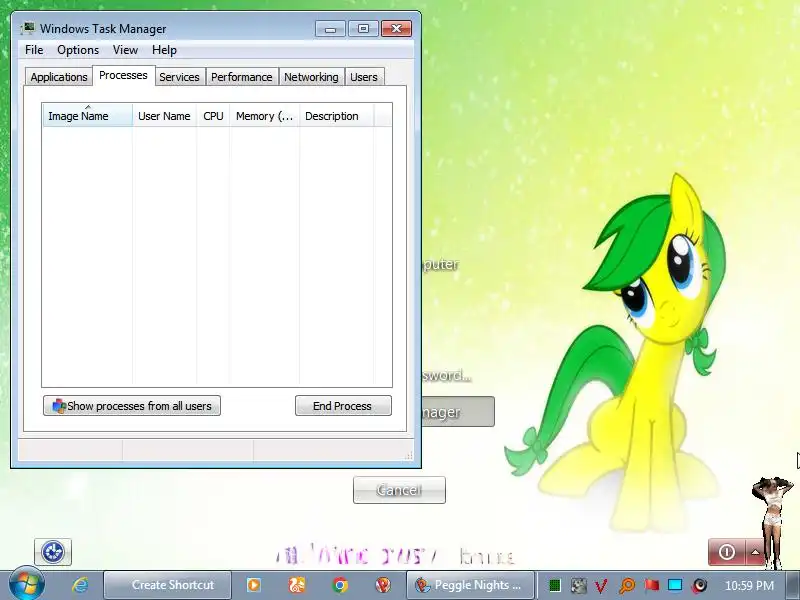Click the red shut down power button
The image size is (800, 600).
pyautogui.click(x=727, y=552)
